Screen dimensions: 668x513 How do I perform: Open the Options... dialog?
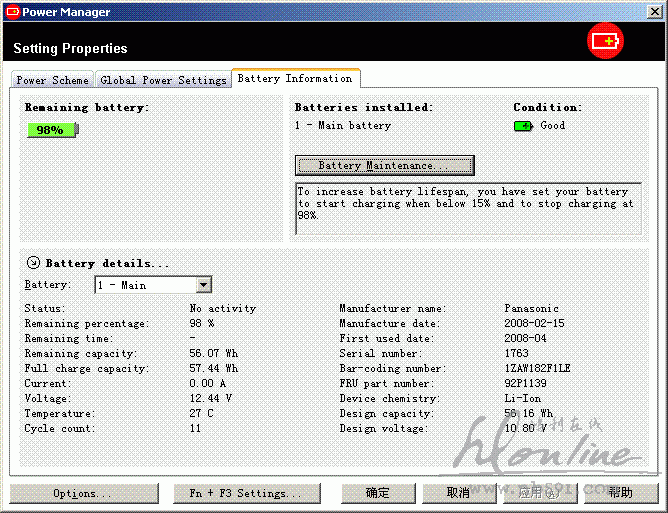[84, 493]
